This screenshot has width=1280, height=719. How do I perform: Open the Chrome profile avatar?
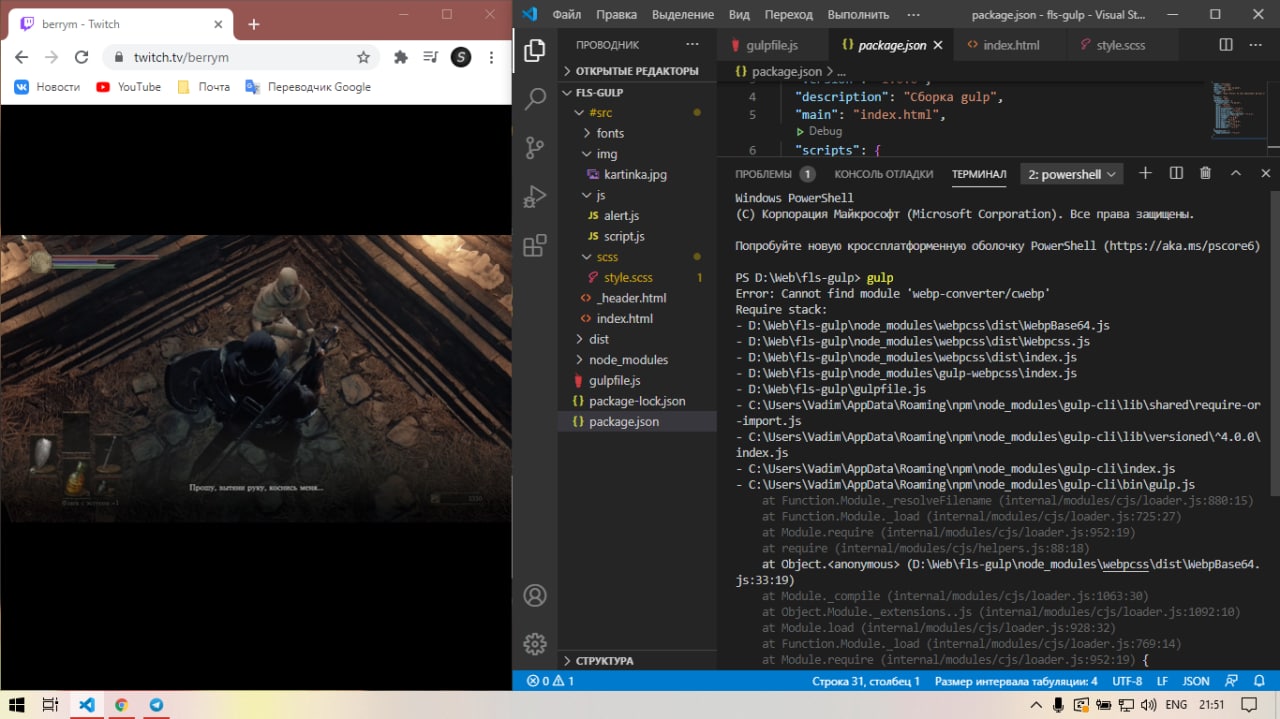coord(461,57)
